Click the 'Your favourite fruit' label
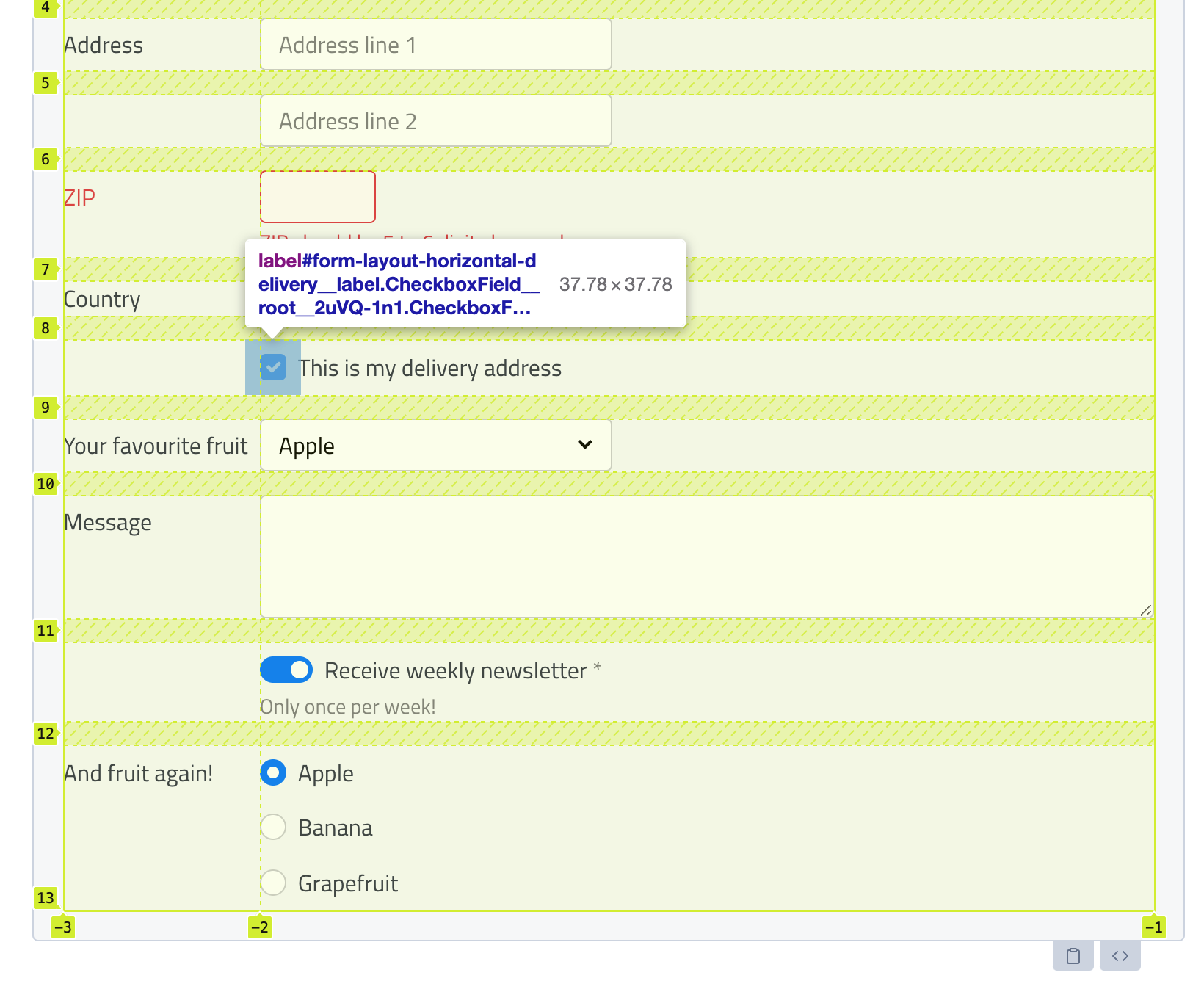Screen dimensions: 1204x1003 click(156, 446)
